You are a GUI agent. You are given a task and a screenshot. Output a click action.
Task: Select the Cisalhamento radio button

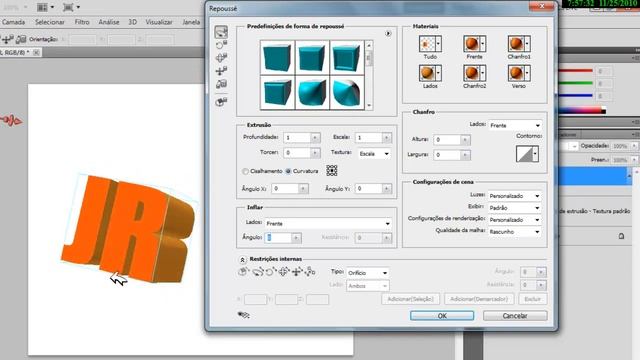pos(245,171)
